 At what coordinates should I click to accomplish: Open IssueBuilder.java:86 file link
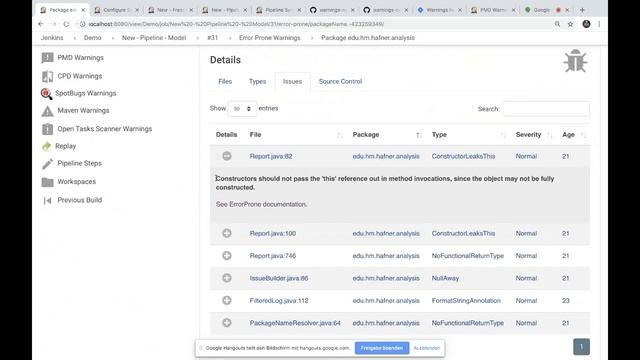pos(279,278)
